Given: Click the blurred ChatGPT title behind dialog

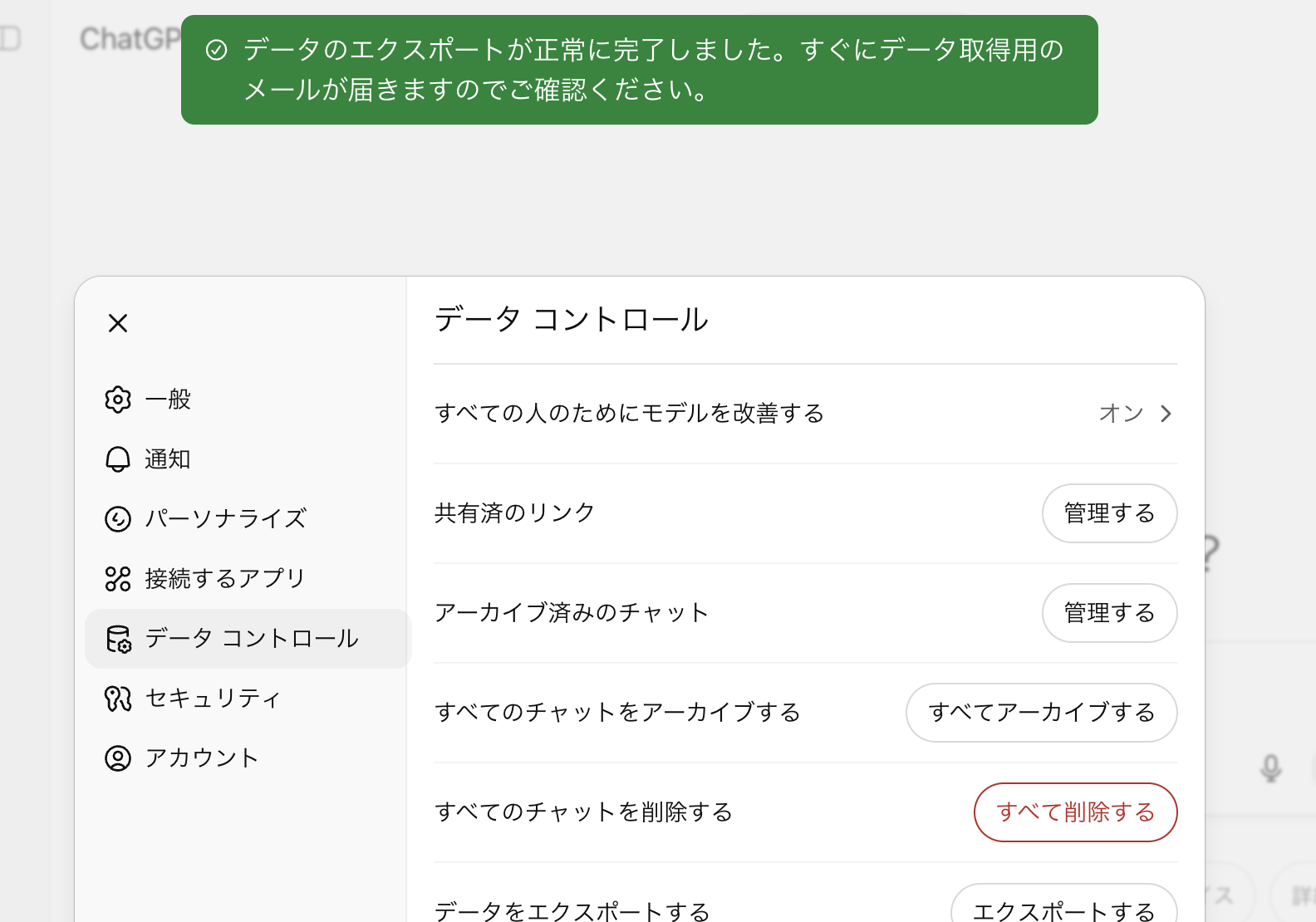Looking at the screenshot, I should click(130, 38).
